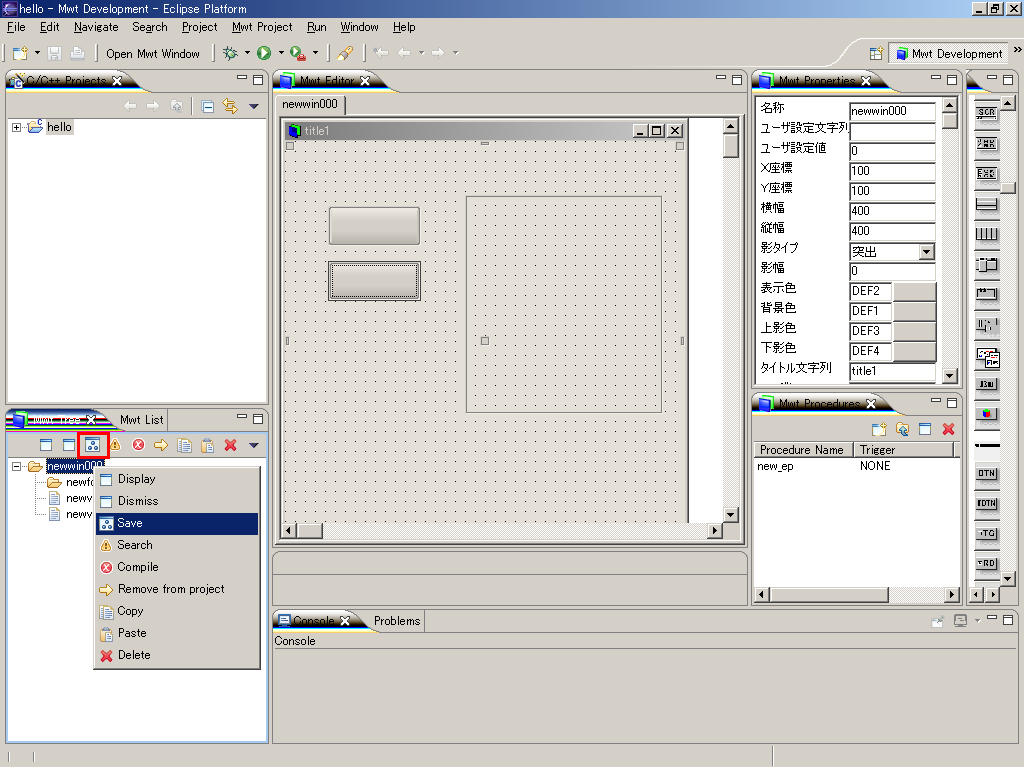Click the 表示色 DEF2 color swatch
1024x768 pixels.
[914, 291]
